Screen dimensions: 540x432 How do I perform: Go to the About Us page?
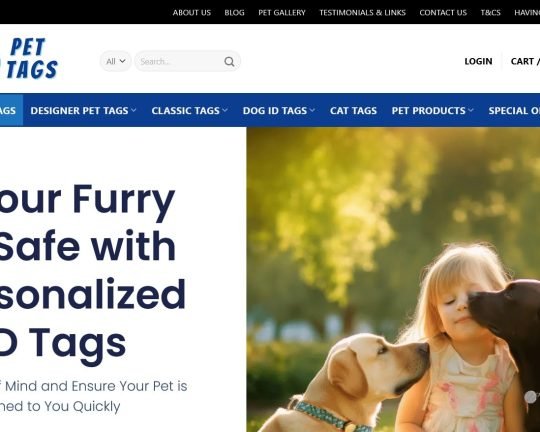click(191, 13)
